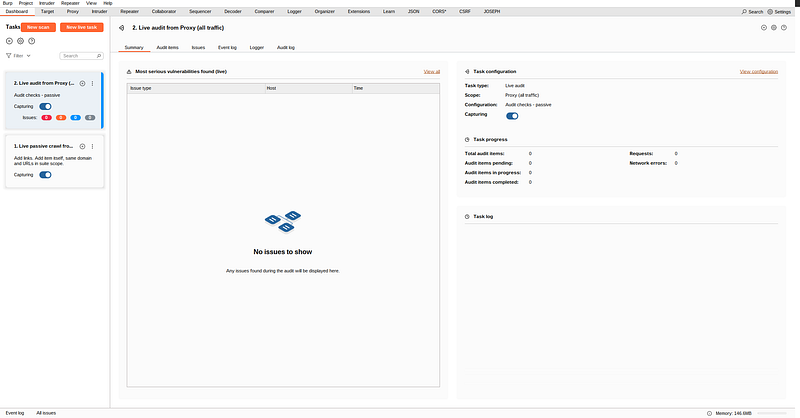Toggle Capturing switch on Live passive crawl card
800x418 pixels.
point(45,175)
